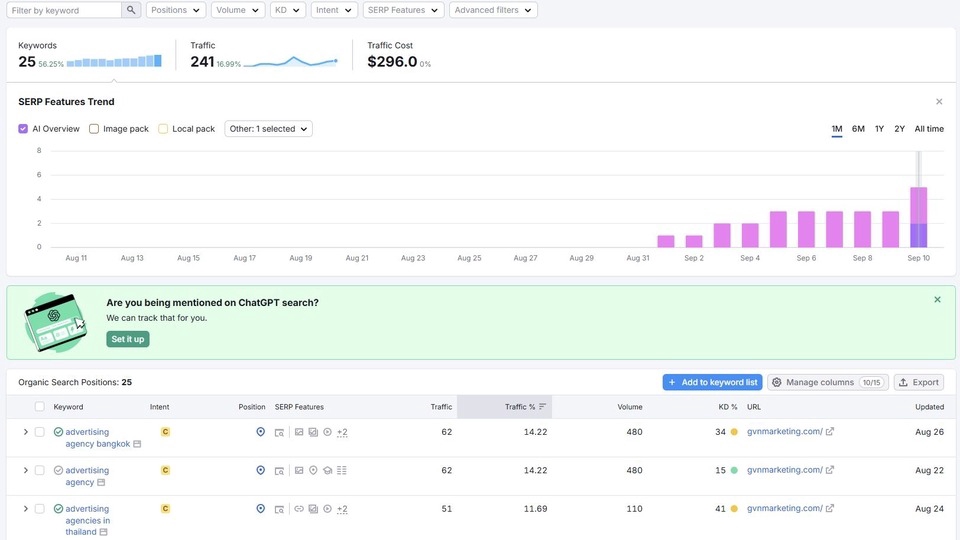The image size is (960, 540).
Task: Close the SERP Features Trend panel
Action: 938,102
